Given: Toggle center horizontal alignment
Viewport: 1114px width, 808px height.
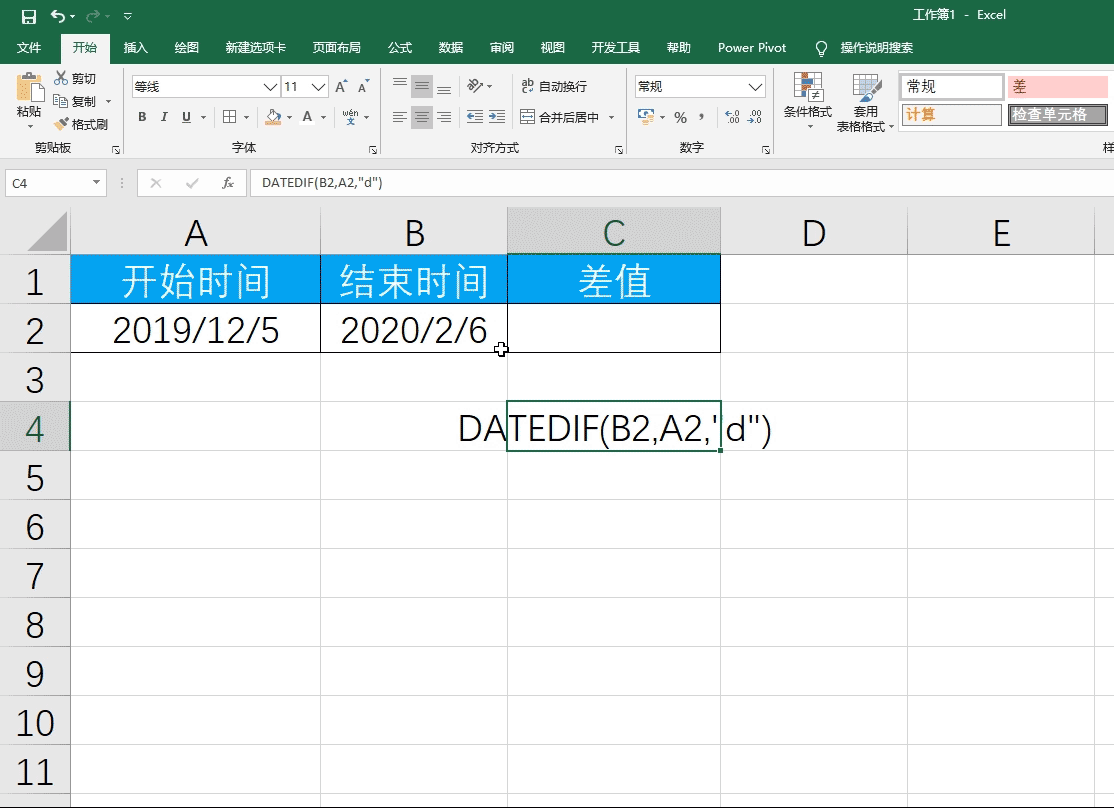Looking at the screenshot, I should click(x=422, y=117).
